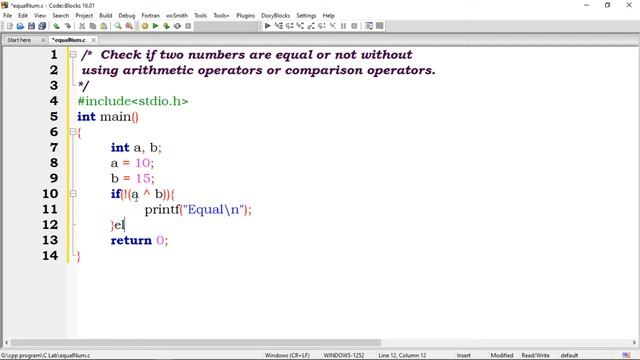Click the Paste clipboard icon
This screenshot has height=360, width=640.
104,26
